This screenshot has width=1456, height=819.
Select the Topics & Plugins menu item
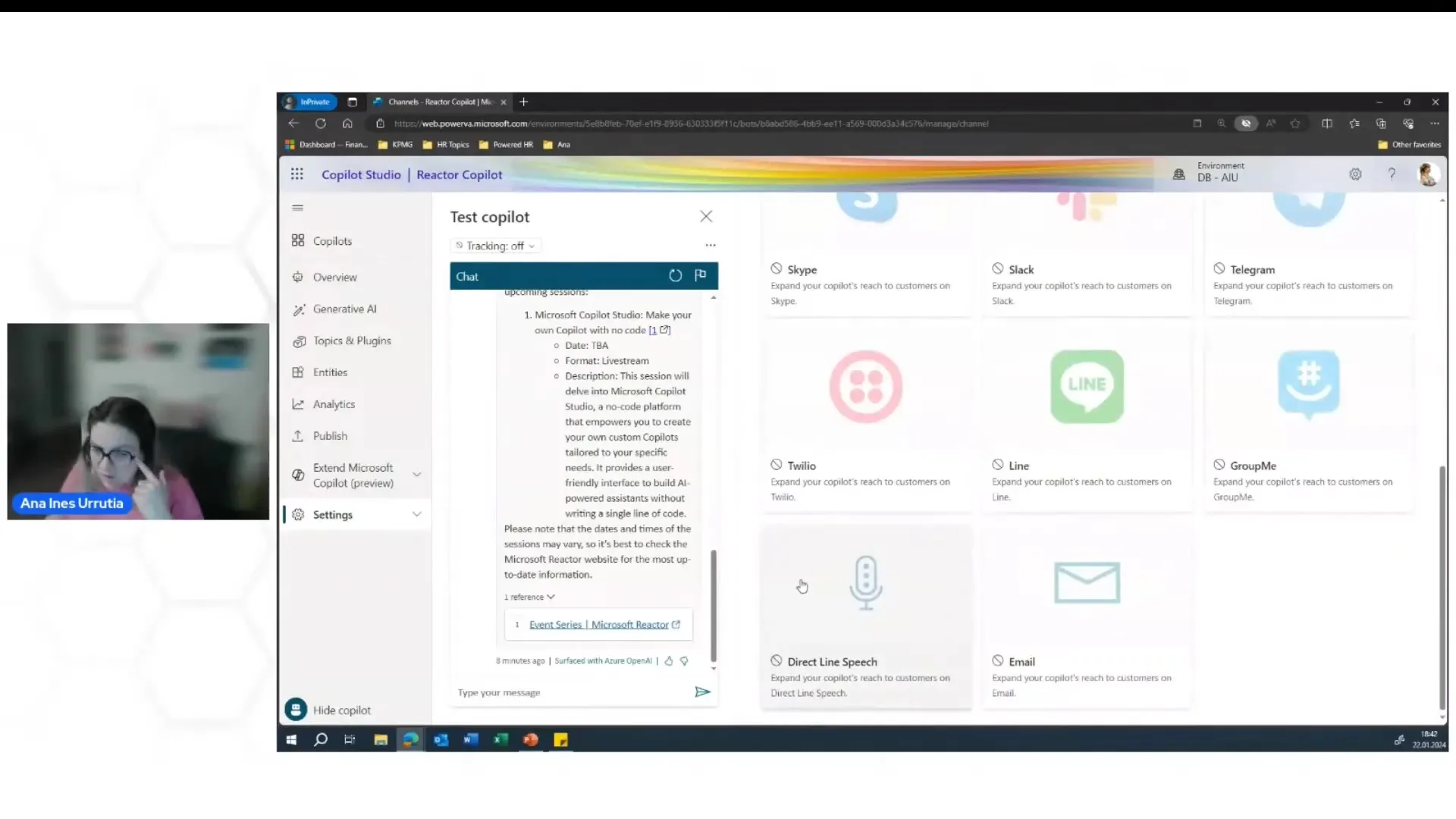[x=352, y=340]
